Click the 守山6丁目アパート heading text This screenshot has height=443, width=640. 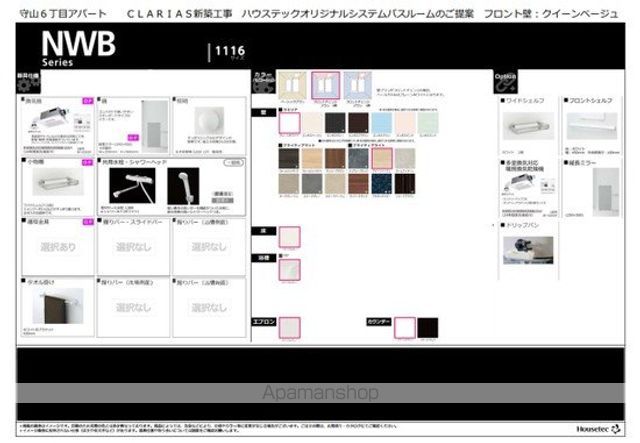point(63,13)
